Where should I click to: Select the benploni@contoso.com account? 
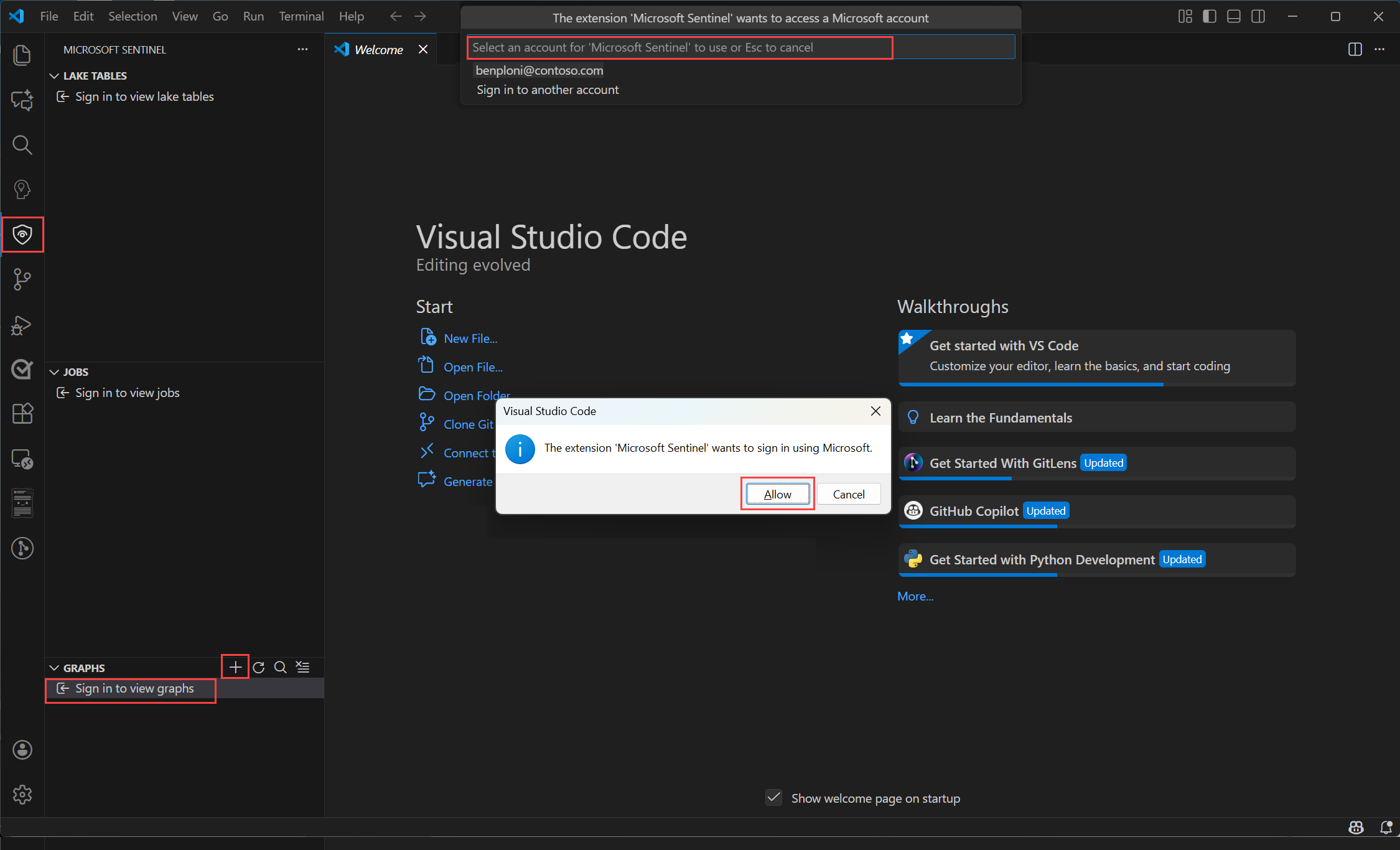[539, 70]
